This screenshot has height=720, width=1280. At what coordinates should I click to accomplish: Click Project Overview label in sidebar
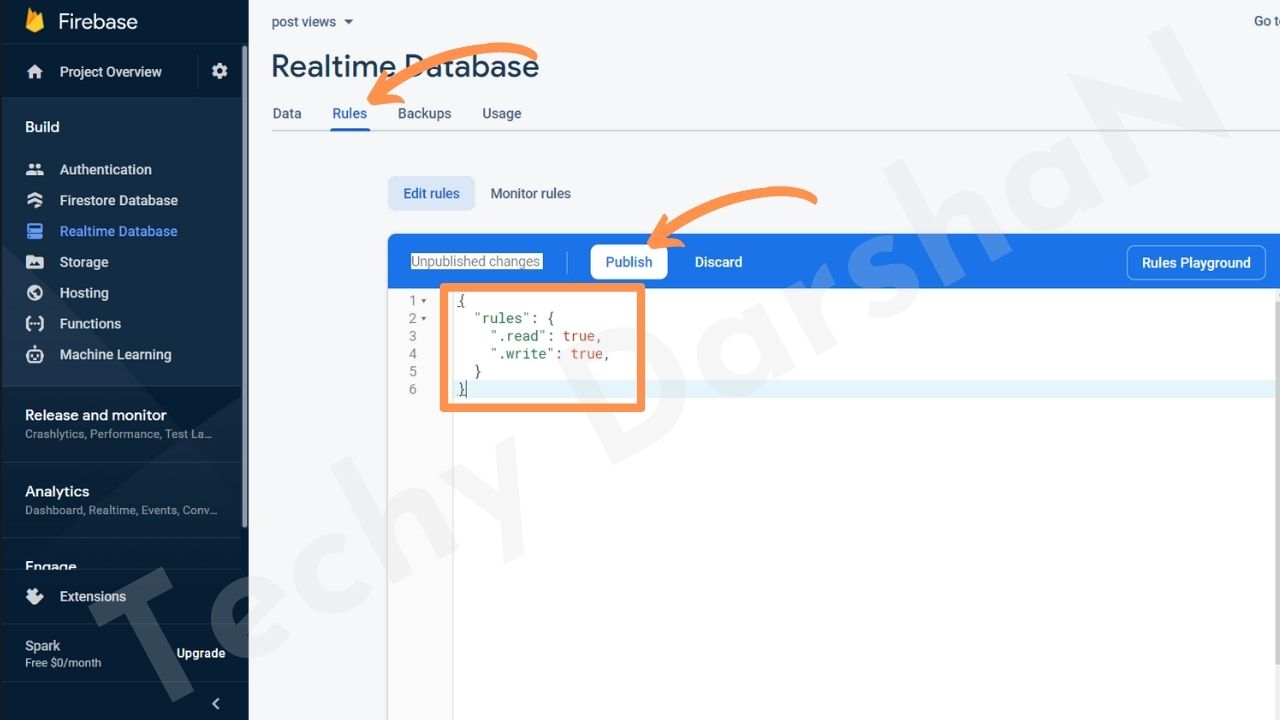(x=110, y=72)
